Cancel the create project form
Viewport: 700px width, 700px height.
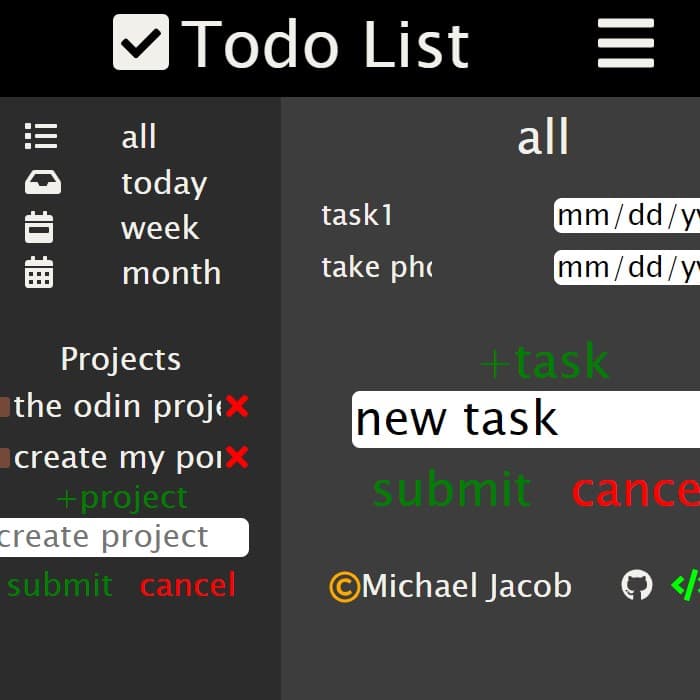coord(188,585)
